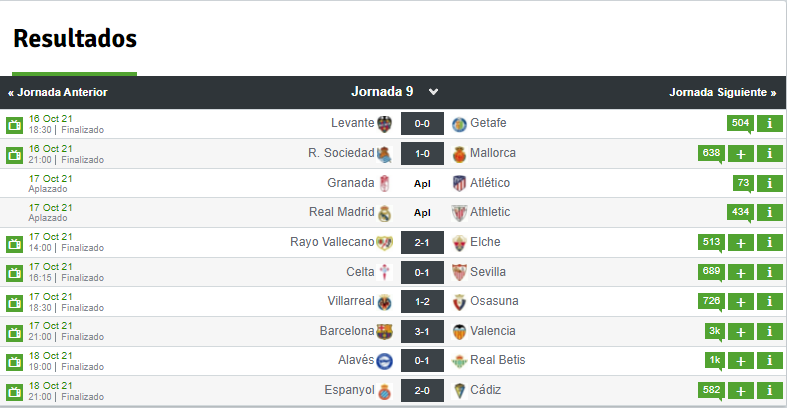Open info icon for Levante-Getafe match

pos(769,123)
